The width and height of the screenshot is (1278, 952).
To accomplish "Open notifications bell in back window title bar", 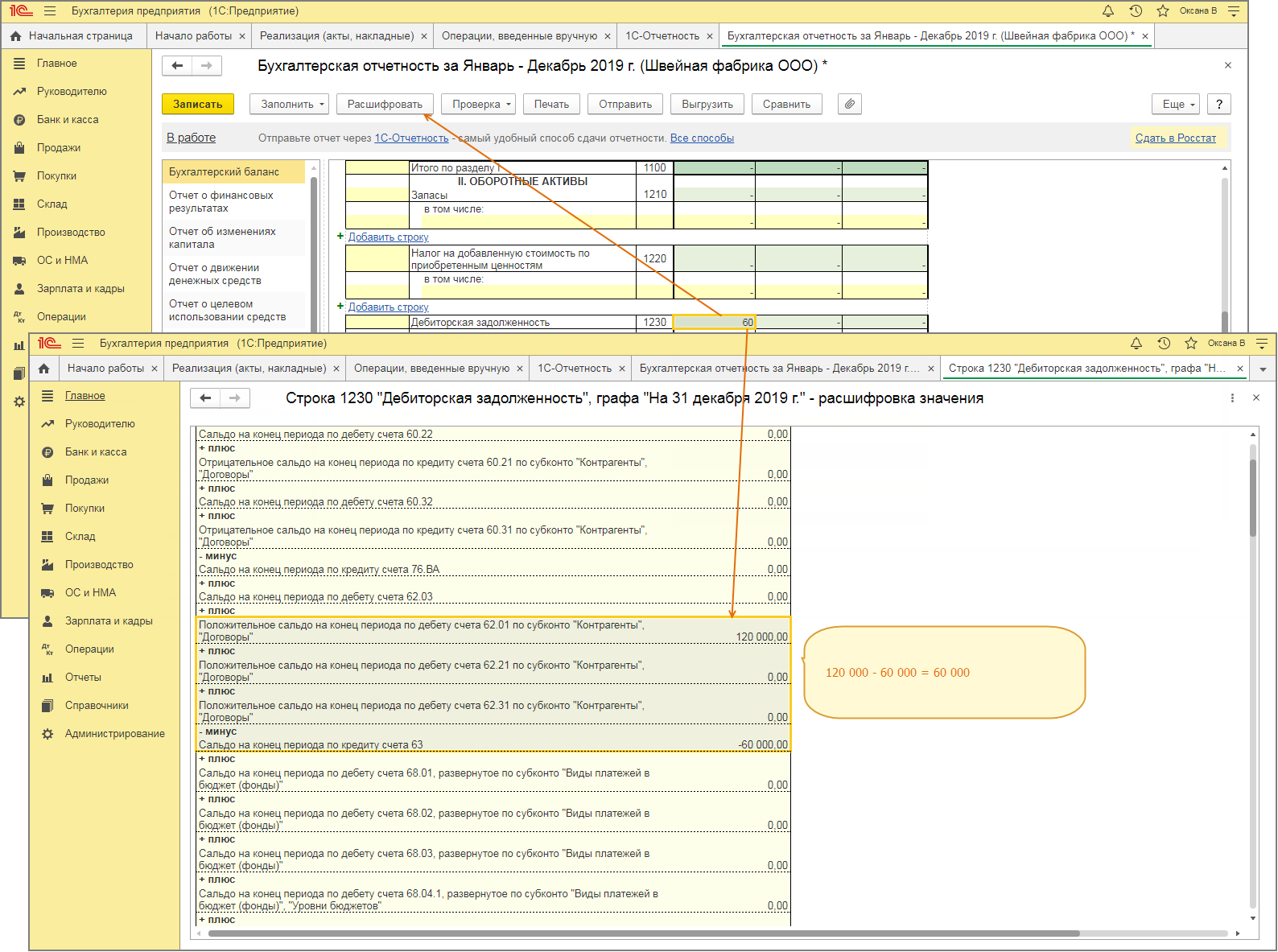I will click(x=1108, y=11).
